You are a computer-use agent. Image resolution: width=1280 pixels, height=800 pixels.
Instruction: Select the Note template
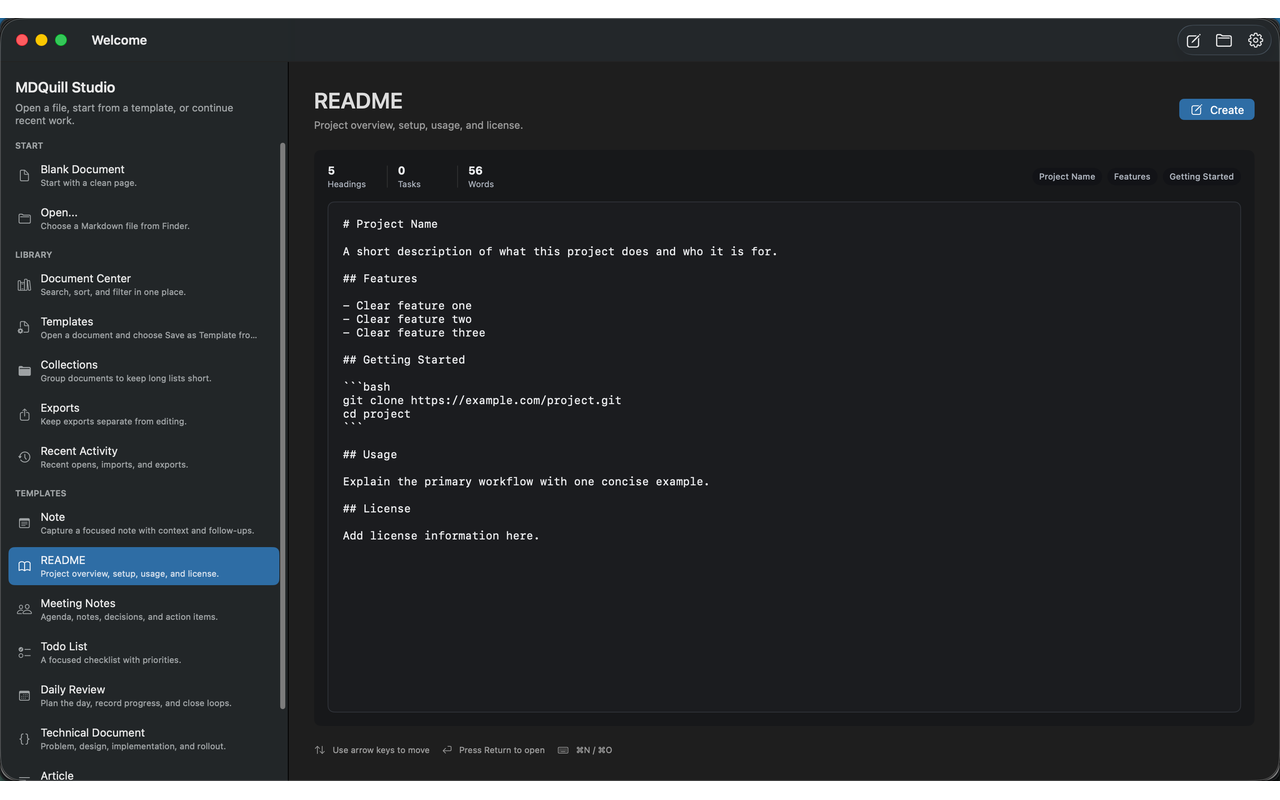[144, 523]
